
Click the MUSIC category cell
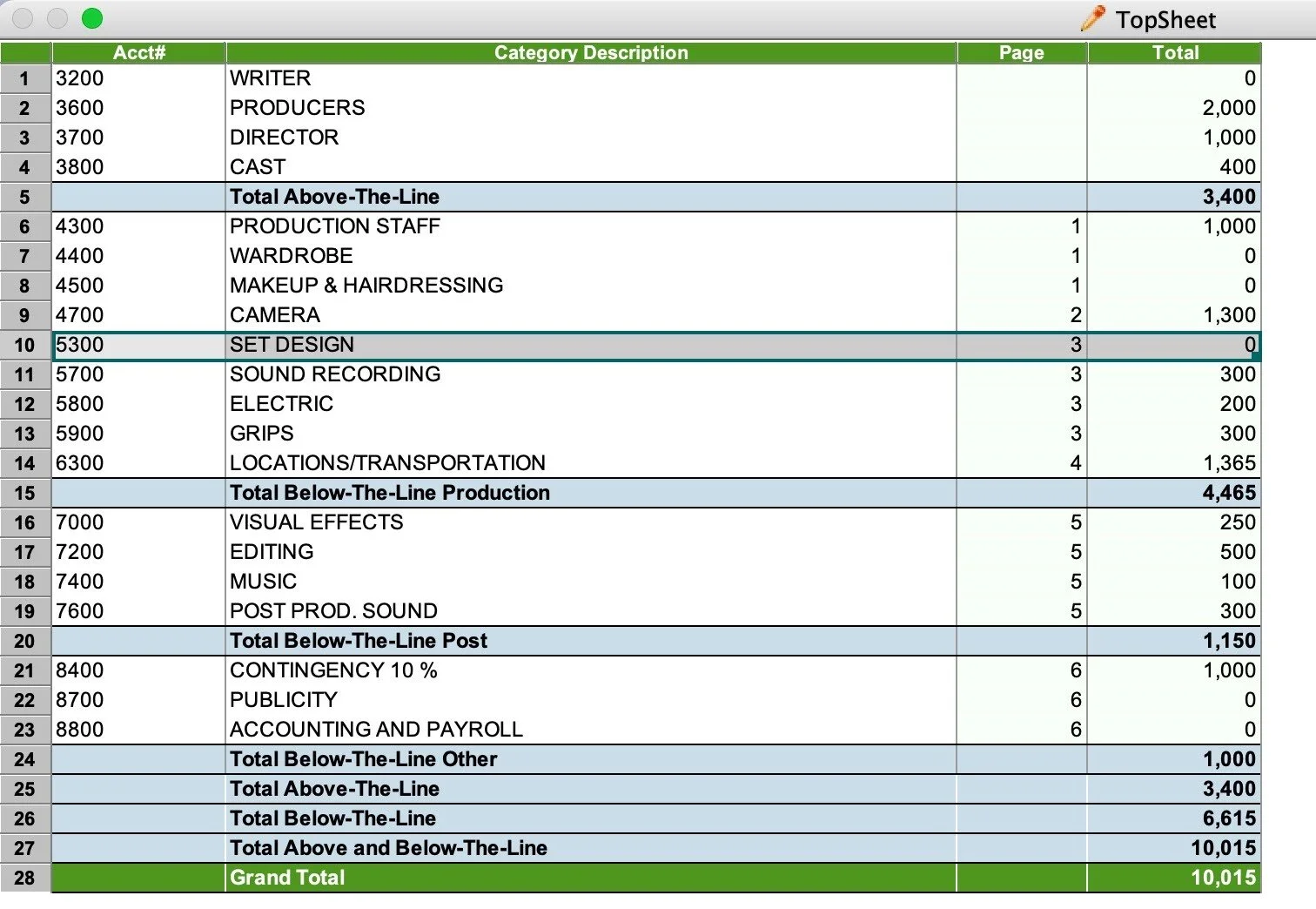pyautogui.click(x=591, y=582)
